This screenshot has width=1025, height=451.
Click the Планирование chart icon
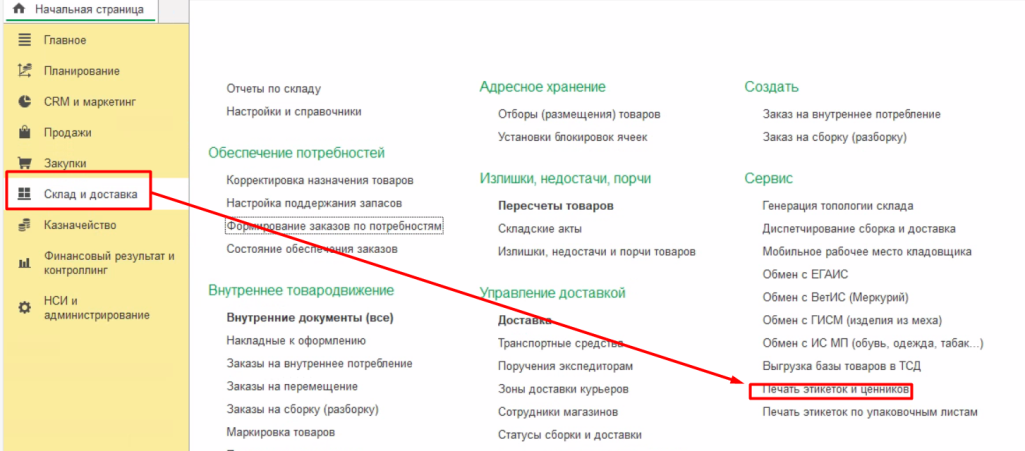[x=24, y=71]
